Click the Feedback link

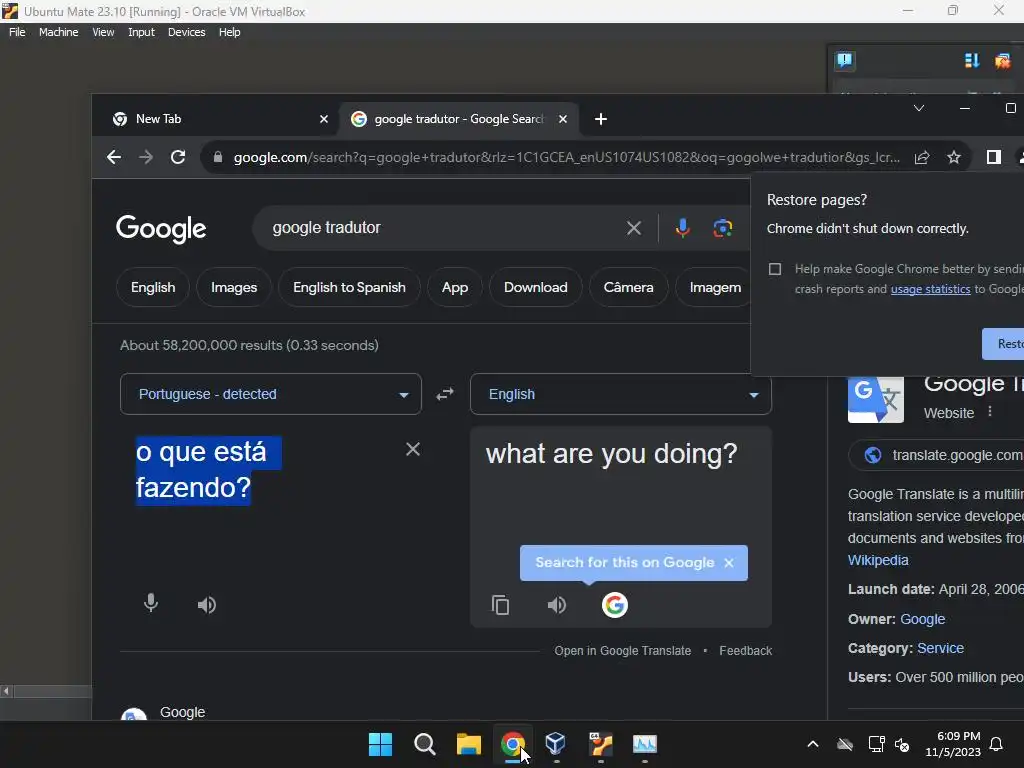click(745, 650)
